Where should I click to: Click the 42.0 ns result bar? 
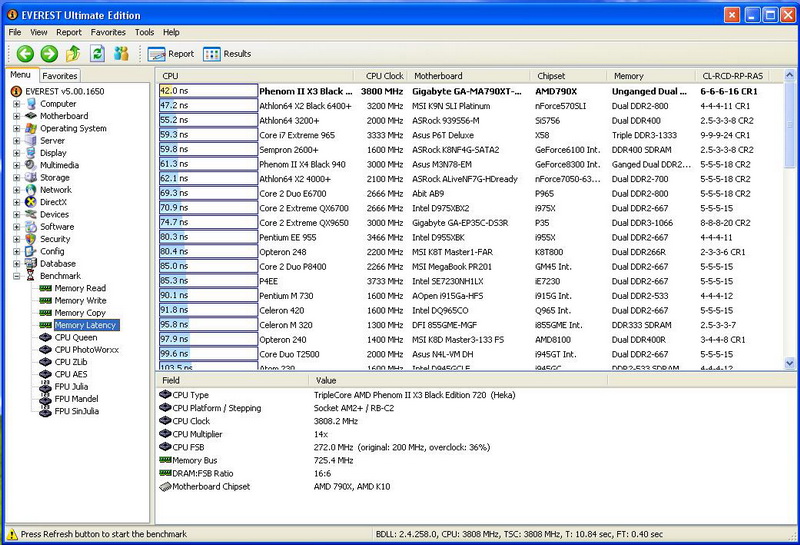click(x=208, y=91)
